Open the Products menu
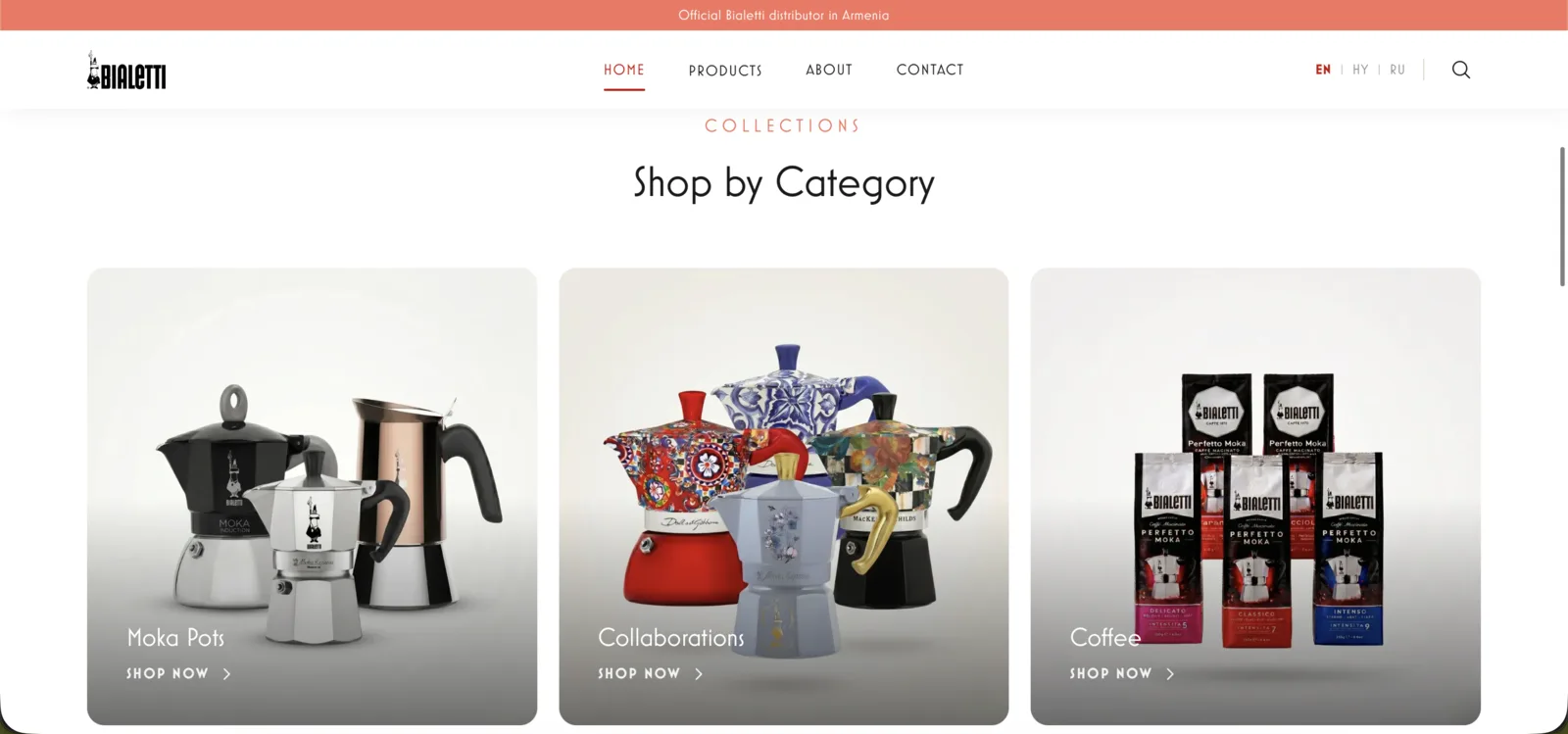The image size is (1568, 734). [725, 71]
